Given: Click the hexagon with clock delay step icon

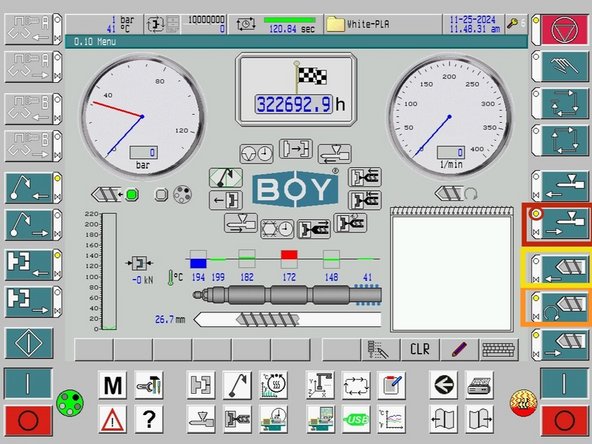Looking at the screenshot, I should pyautogui.click(x=277, y=229).
